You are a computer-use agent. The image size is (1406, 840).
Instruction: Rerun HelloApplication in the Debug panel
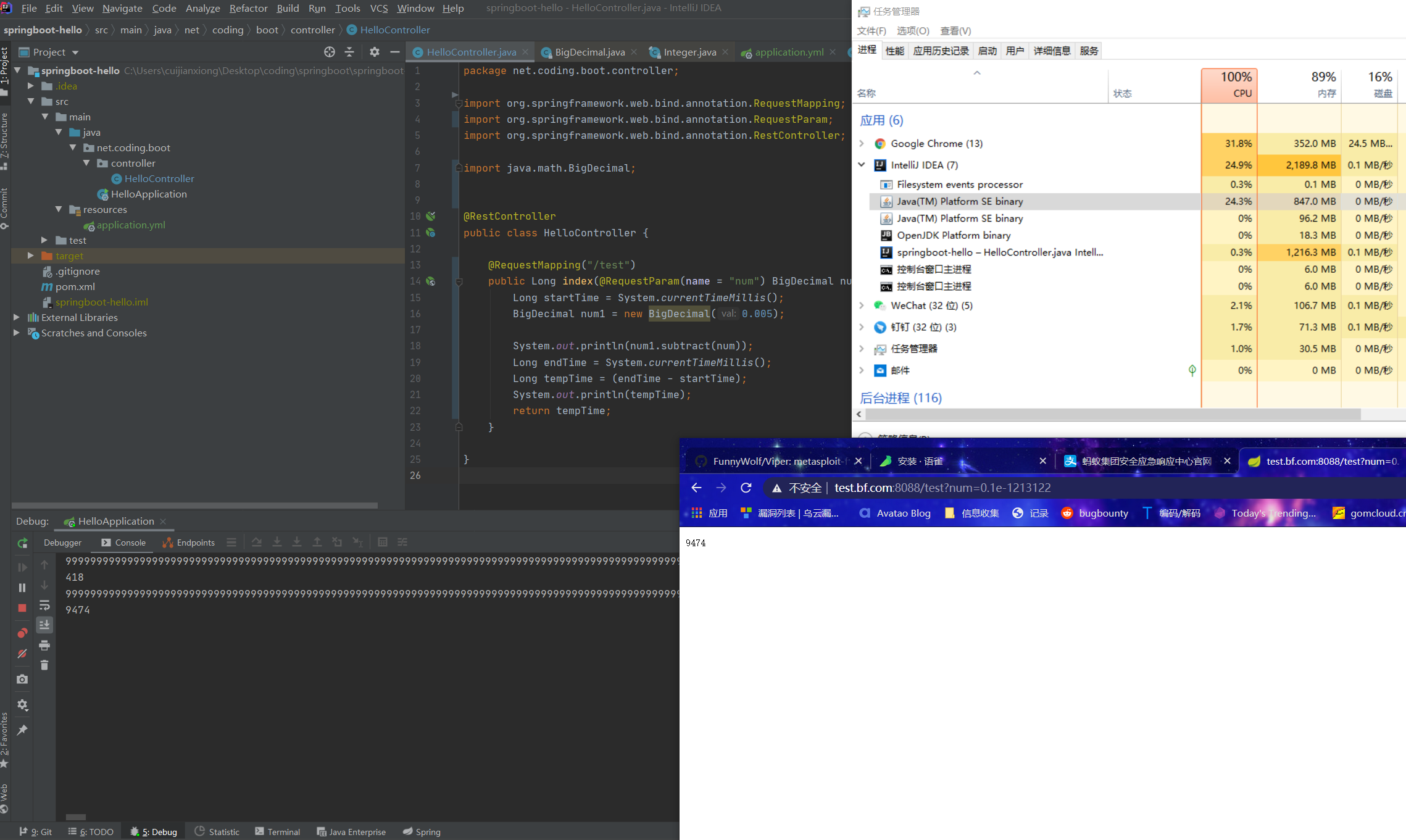pyautogui.click(x=22, y=543)
